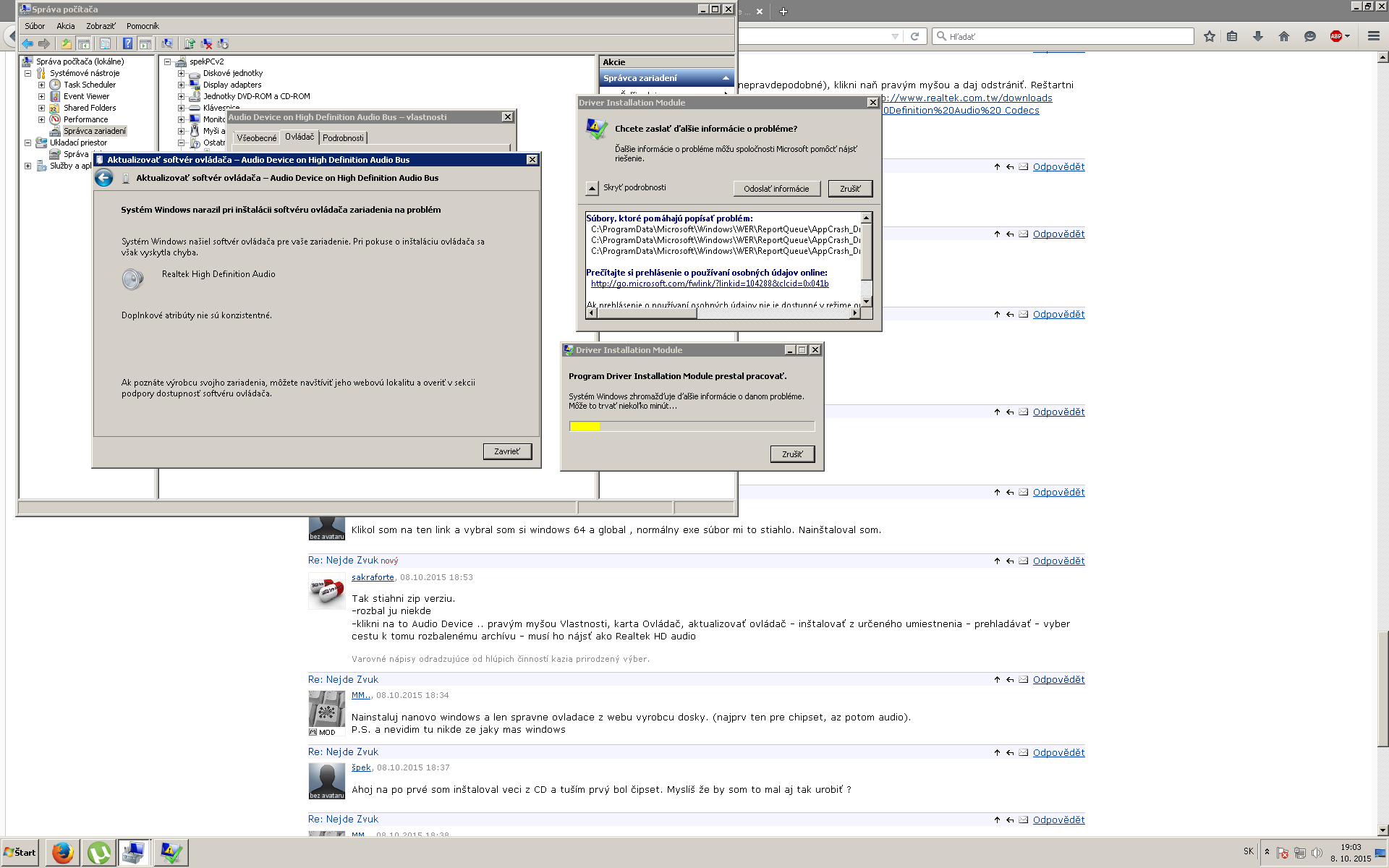The image size is (1389, 868).
Task: Click the Update driver software toolbar icon
Action: [190, 43]
